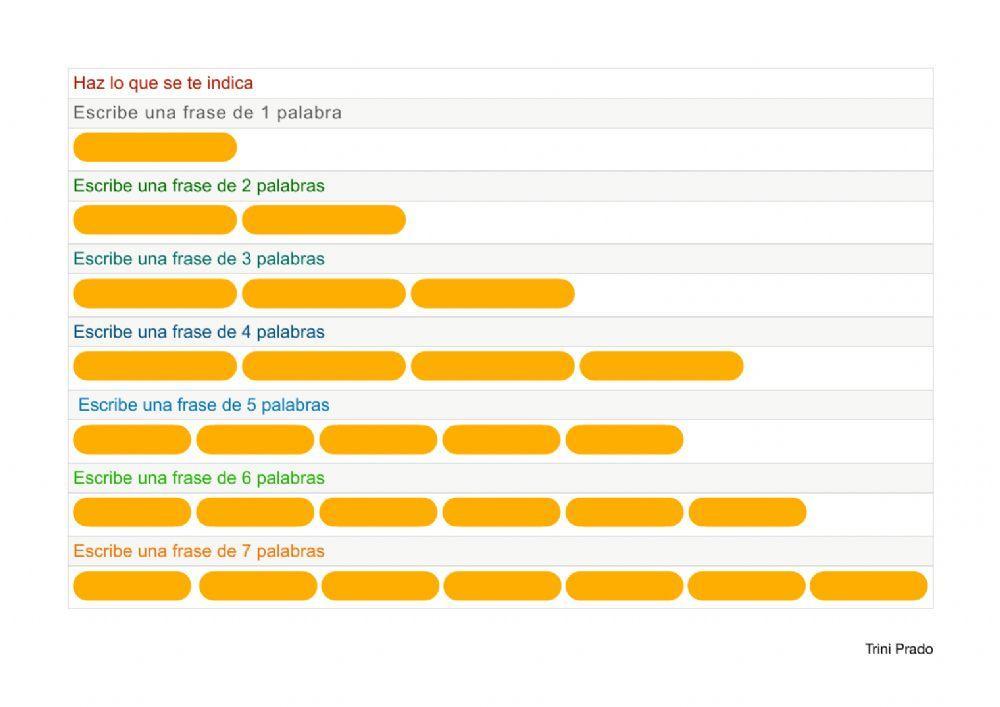Click the 'Trini Prado' author text
This screenshot has width=1000, height=707.
click(898, 649)
